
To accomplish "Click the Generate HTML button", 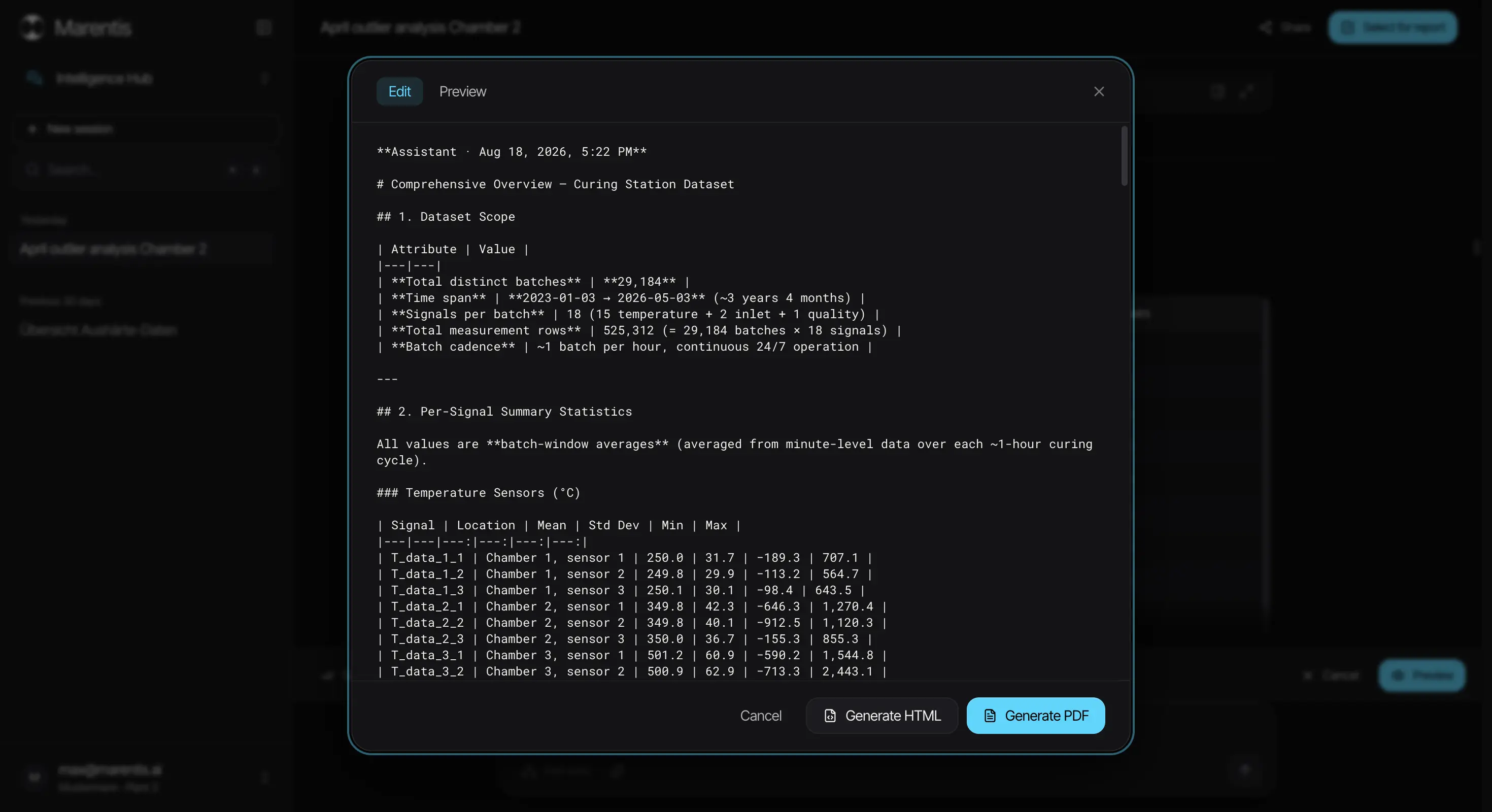I will [881, 715].
